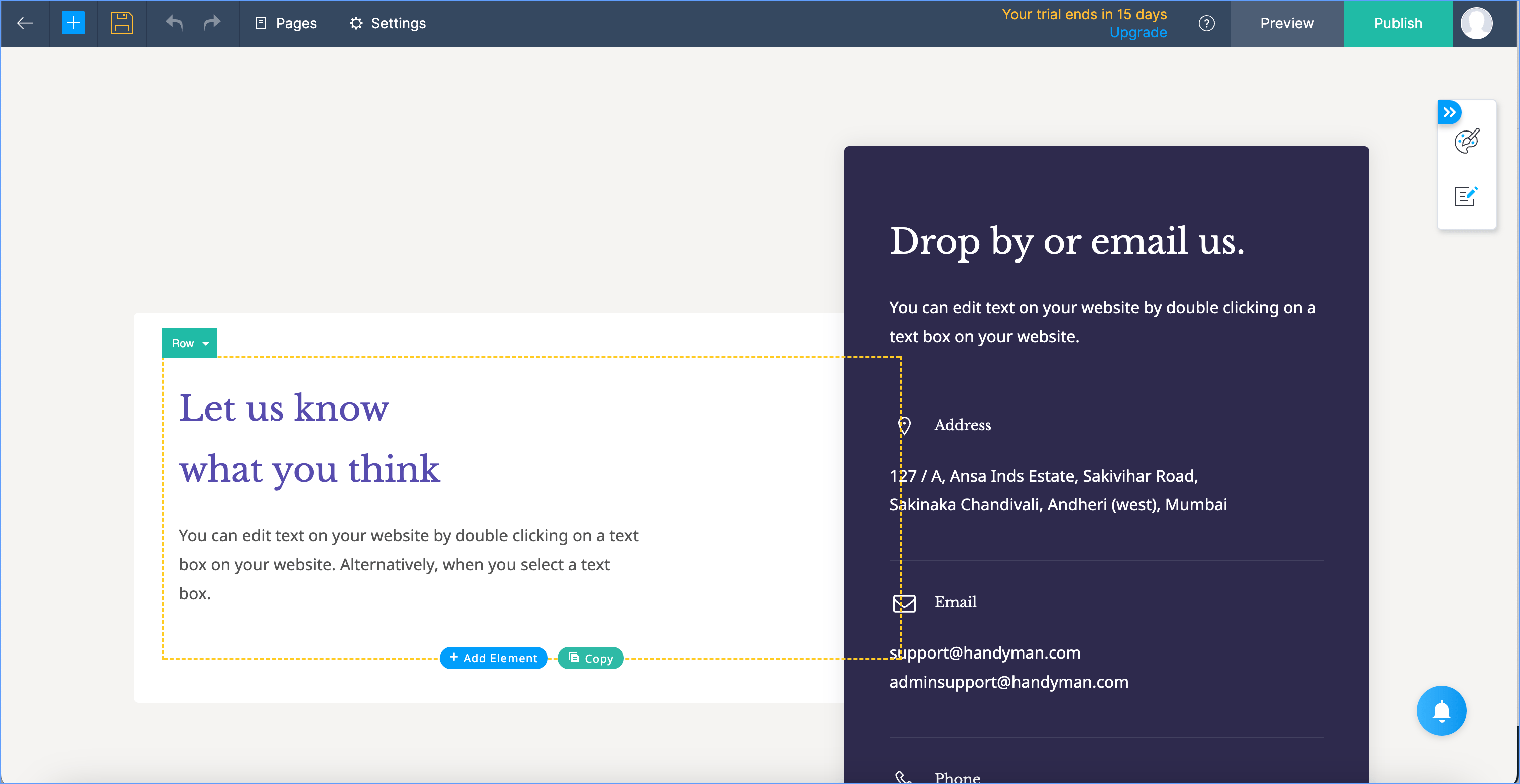The width and height of the screenshot is (1520, 784).
Task: Click the Upgrade link
Action: pyautogui.click(x=1137, y=33)
